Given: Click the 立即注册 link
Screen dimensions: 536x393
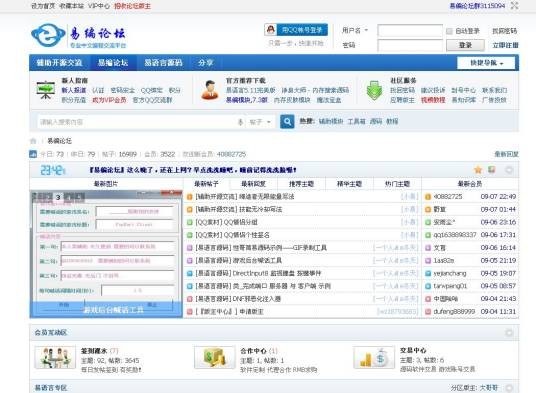Looking at the screenshot, I should (x=505, y=45).
